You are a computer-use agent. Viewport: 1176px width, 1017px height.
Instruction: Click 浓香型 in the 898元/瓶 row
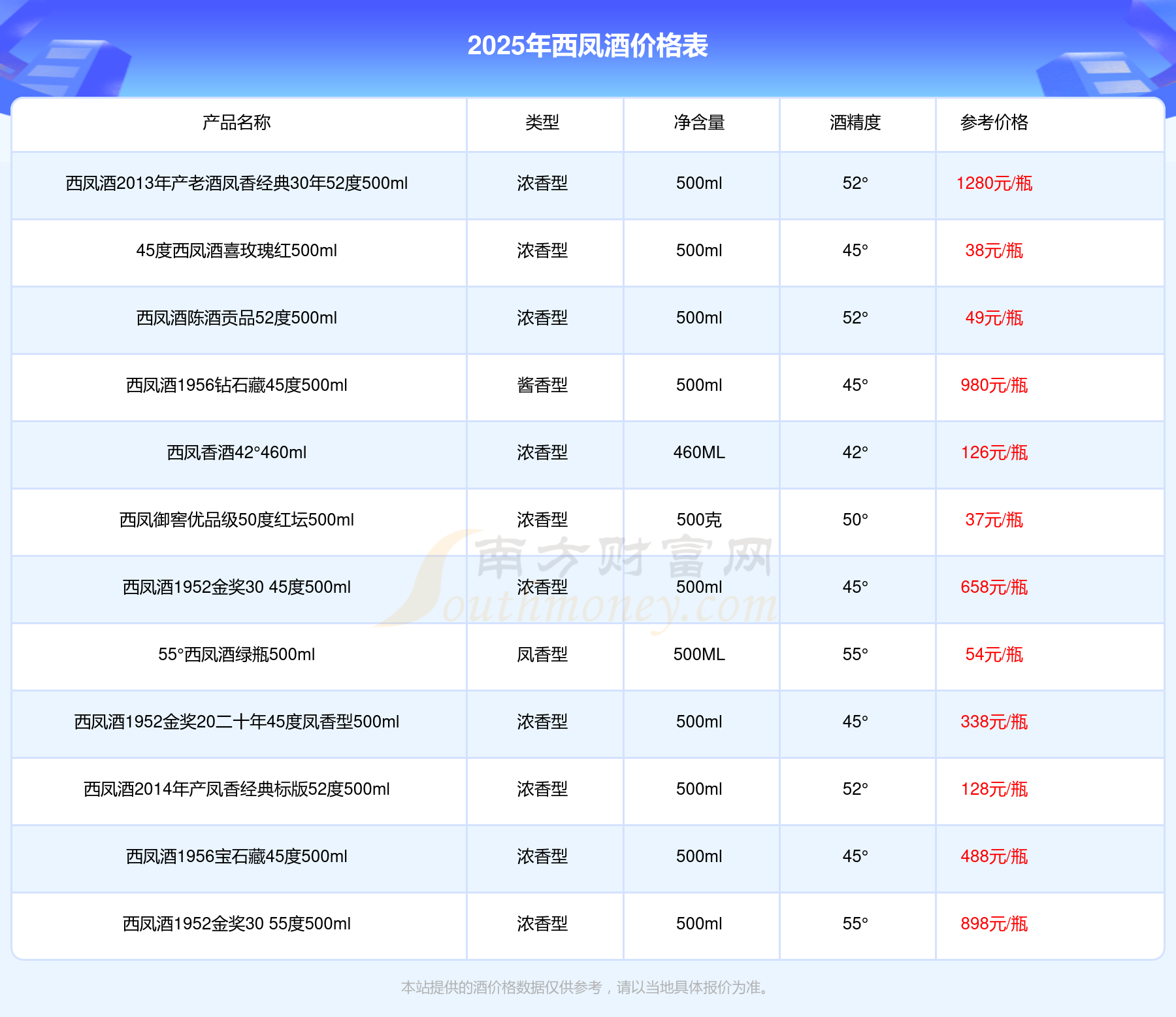coord(542,924)
